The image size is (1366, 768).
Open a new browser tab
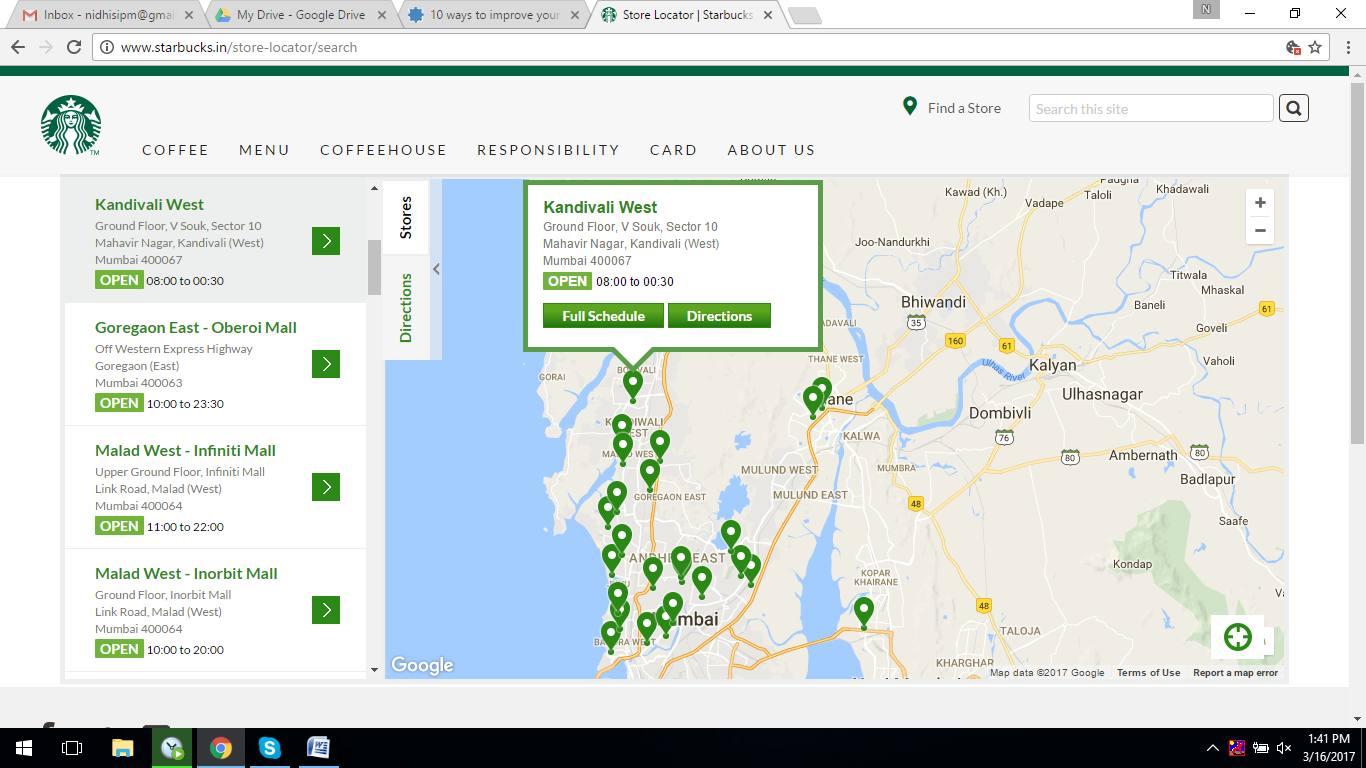(804, 16)
